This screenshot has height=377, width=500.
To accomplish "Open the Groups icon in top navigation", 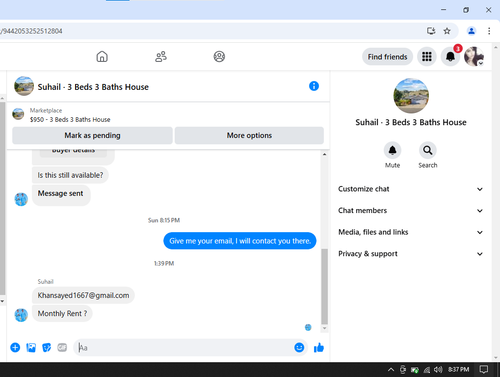I will point(219,57).
